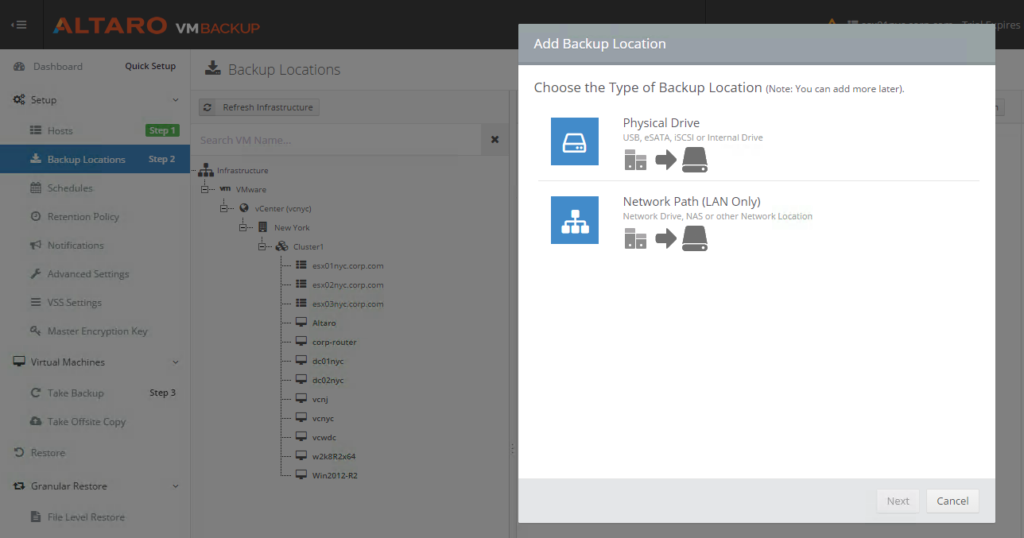Open Hosts in sidebar
The image size is (1024, 538).
click(x=60, y=131)
